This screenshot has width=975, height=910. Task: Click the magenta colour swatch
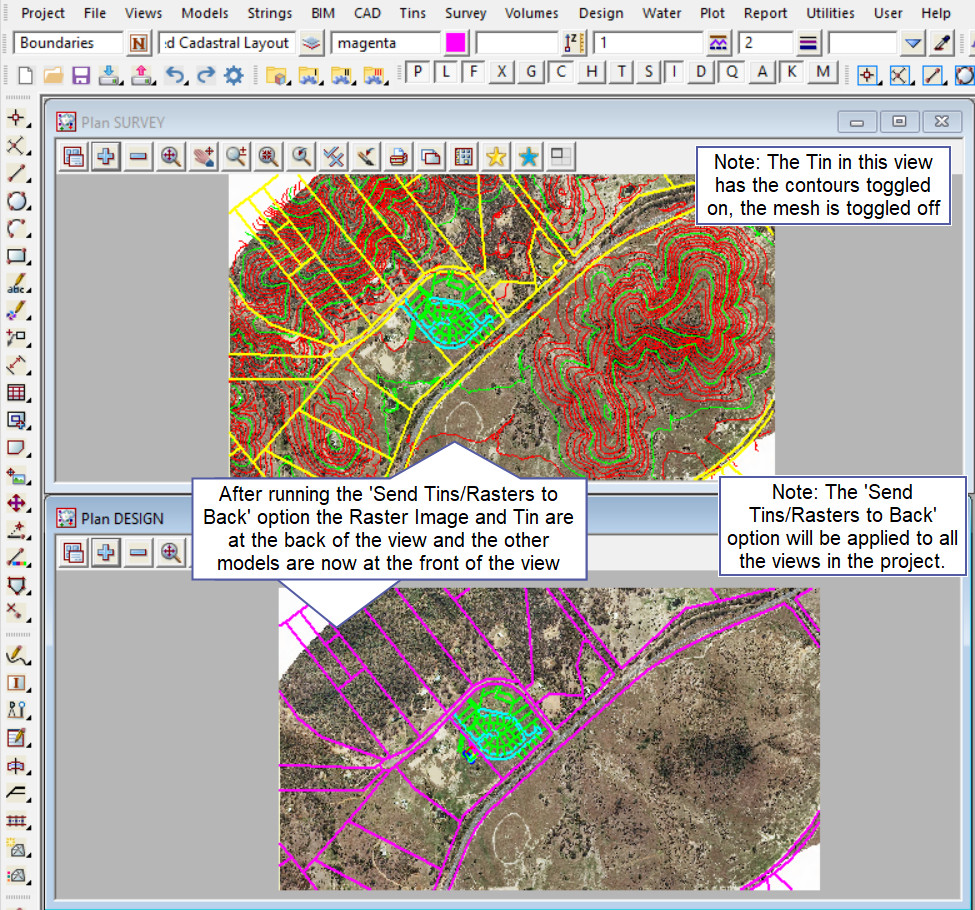[x=455, y=43]
